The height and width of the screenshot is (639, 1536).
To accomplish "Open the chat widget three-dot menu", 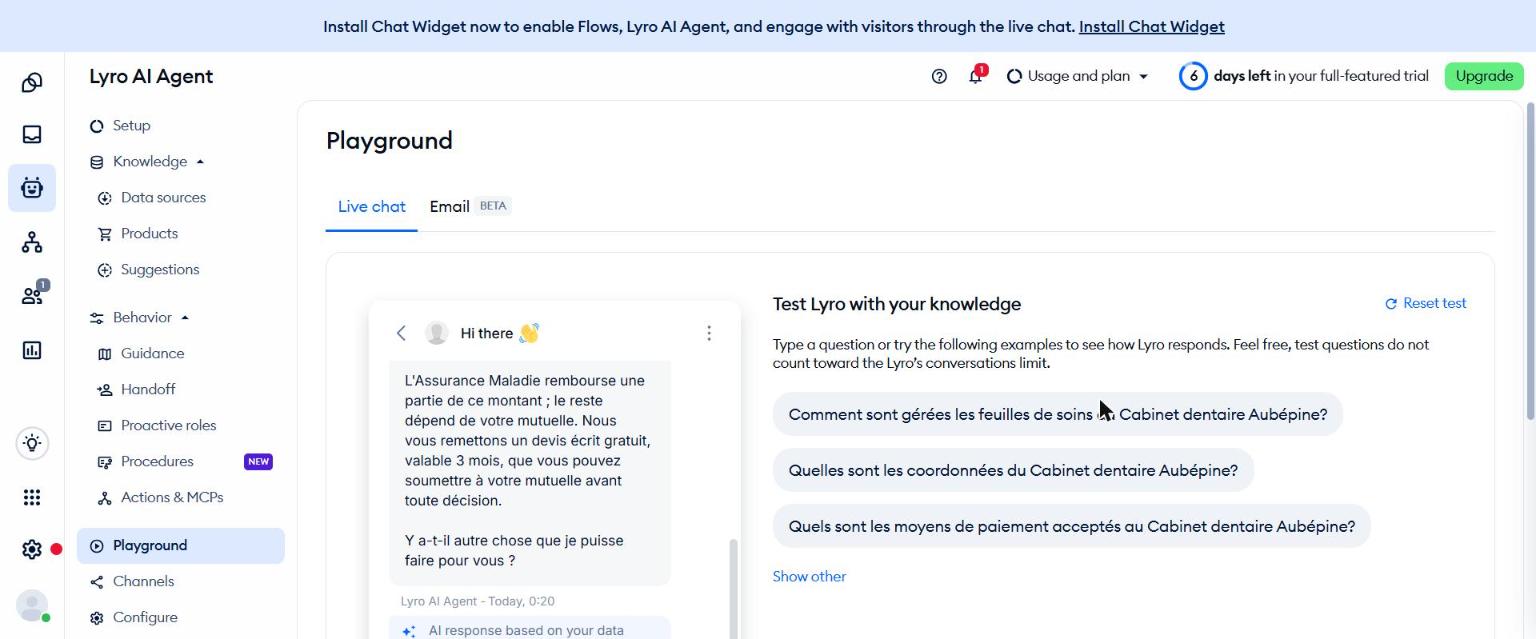I will point(709,333).
